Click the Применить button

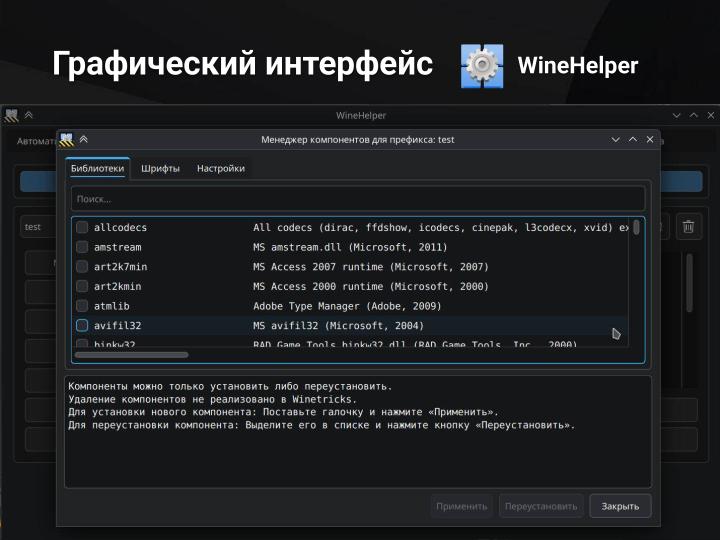pyautogui.click(x=461, y=506)
